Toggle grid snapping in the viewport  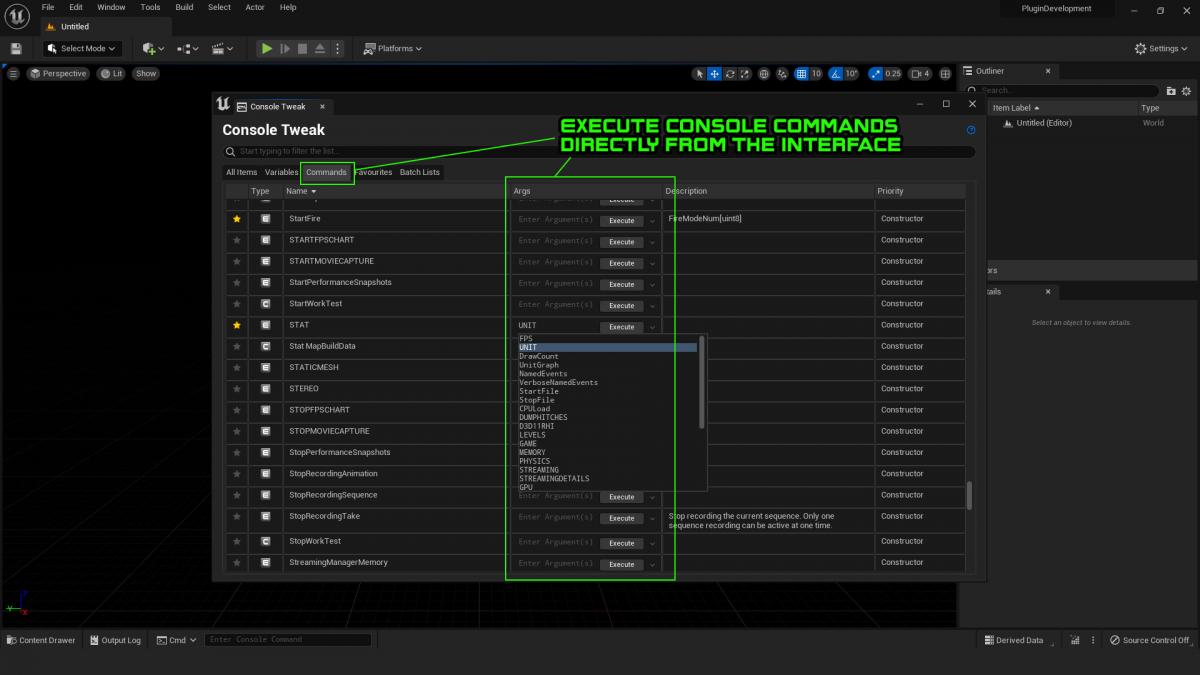pos(801,74)
